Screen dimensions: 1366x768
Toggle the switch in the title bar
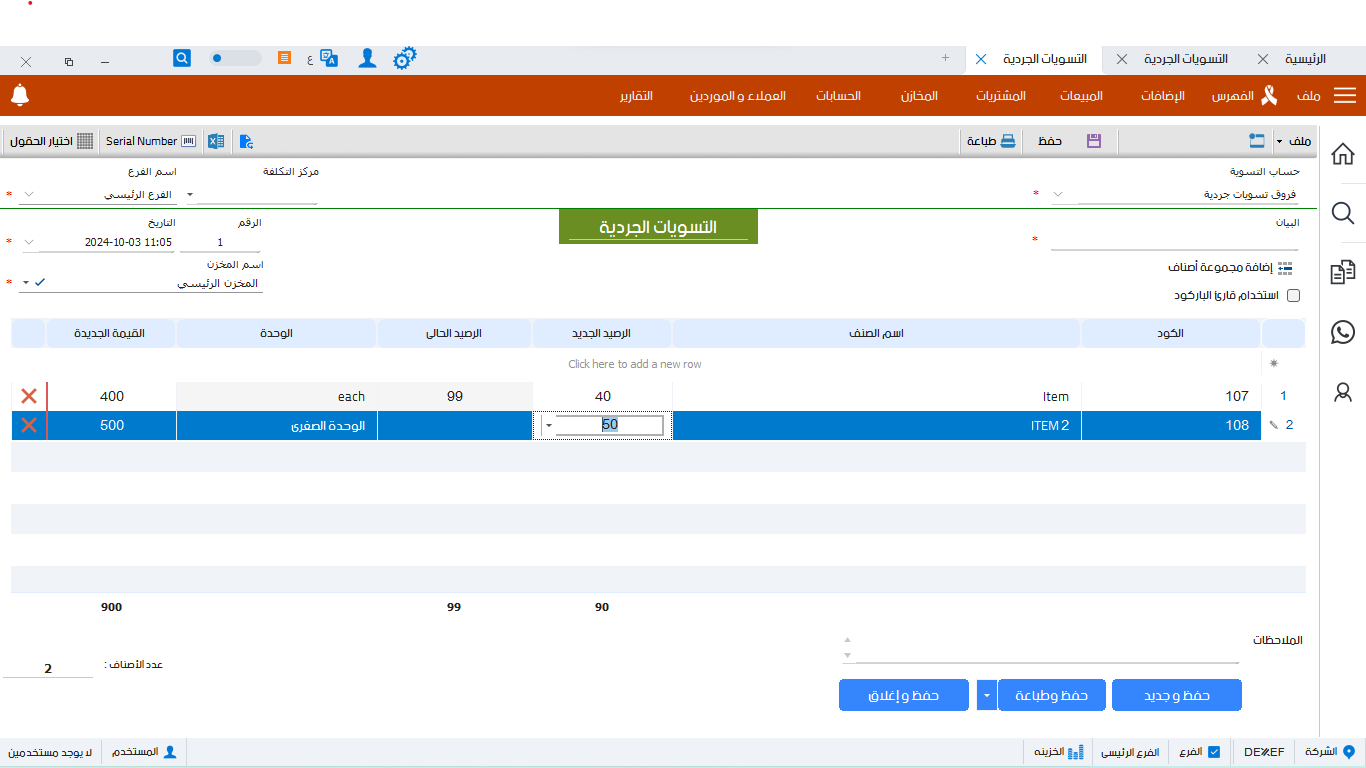235,59
